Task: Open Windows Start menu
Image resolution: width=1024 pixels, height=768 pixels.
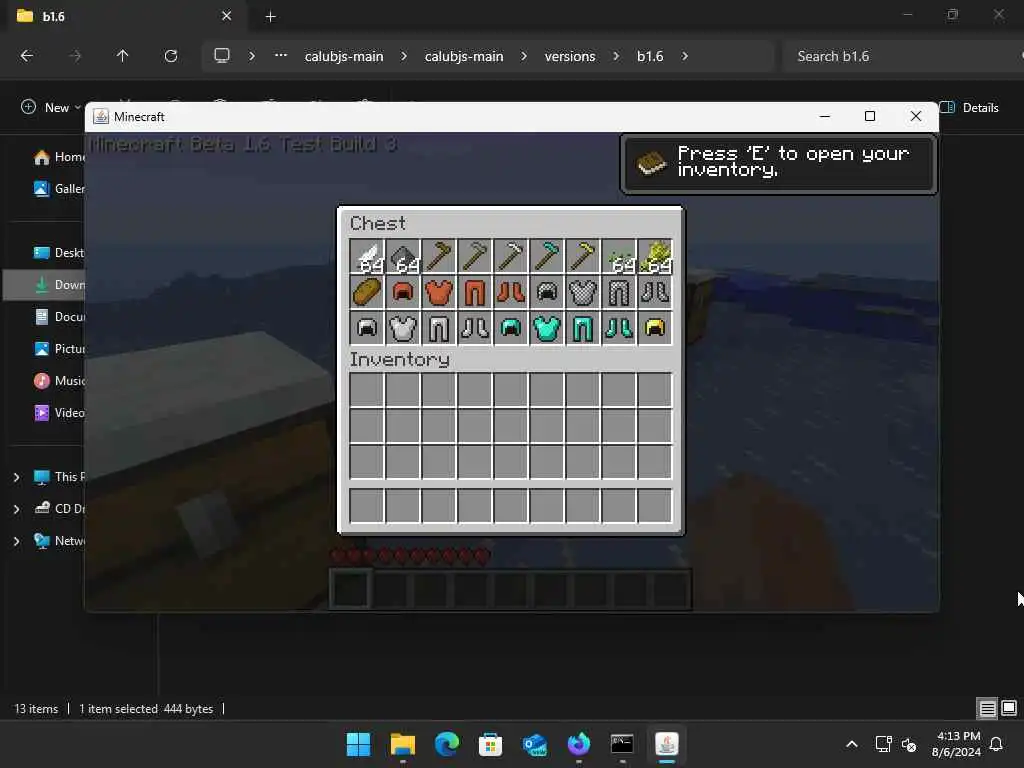Action: (x=359, y=744)
